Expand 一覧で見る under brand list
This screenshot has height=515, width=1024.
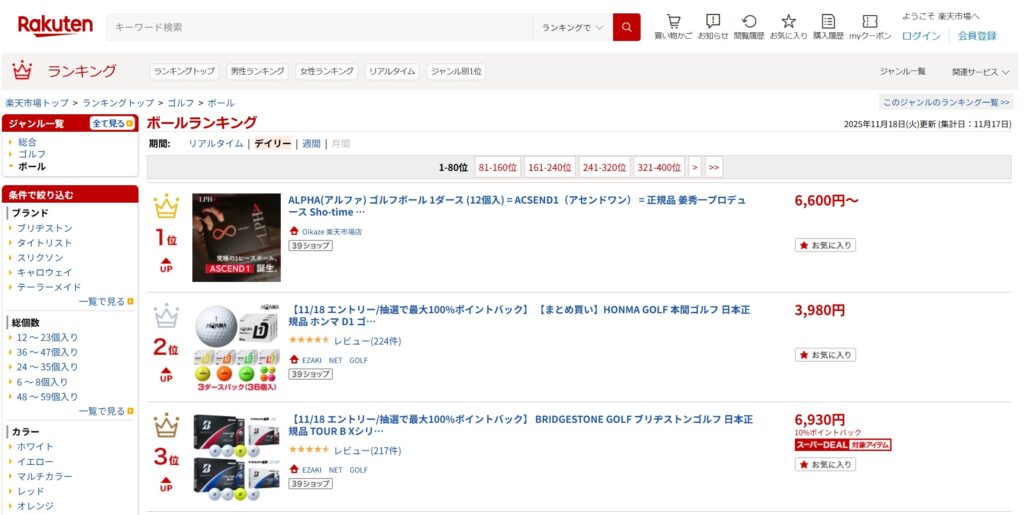tap(105, 301)
